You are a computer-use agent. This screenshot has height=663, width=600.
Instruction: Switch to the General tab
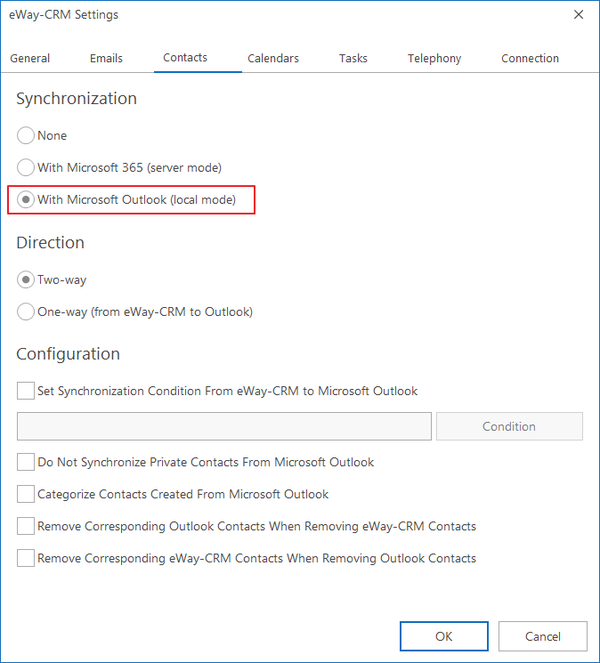click(30, 58)
